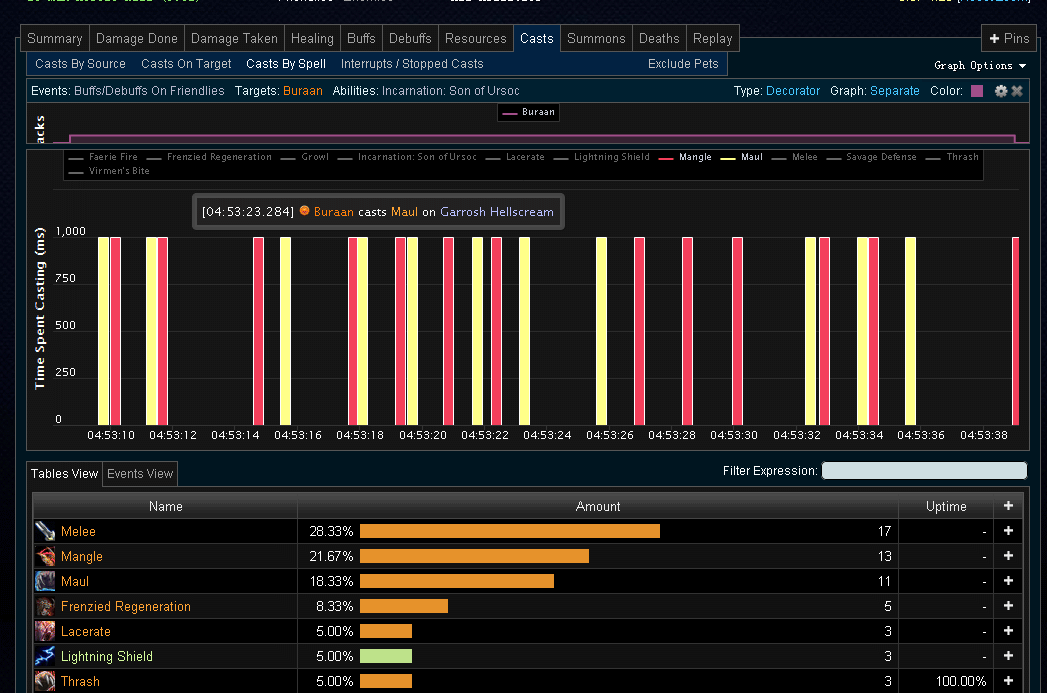
Task: Focus the Filter Expression input field
Action: [x=924, y=471]
